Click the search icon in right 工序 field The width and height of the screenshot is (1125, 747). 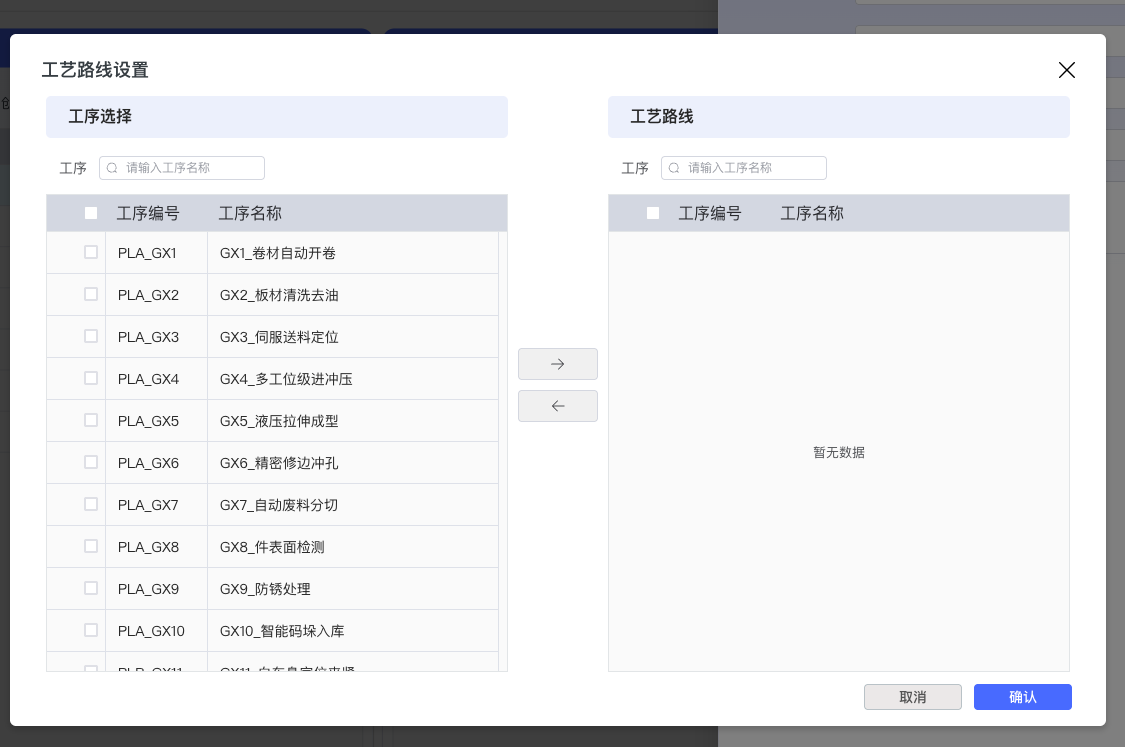pyautogui.click(x=674, y=168)
